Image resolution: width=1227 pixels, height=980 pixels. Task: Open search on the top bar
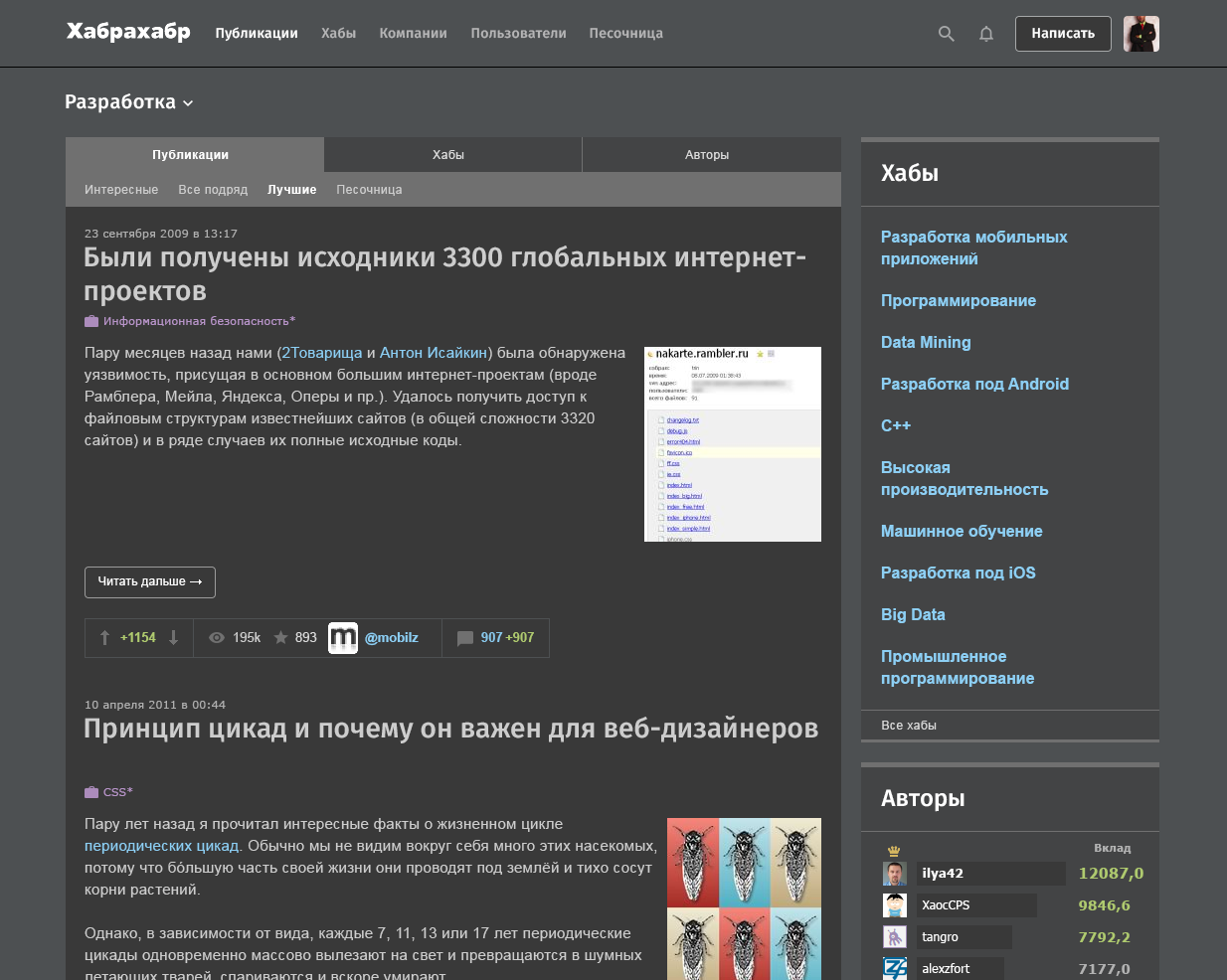click(x=945, y=33)
